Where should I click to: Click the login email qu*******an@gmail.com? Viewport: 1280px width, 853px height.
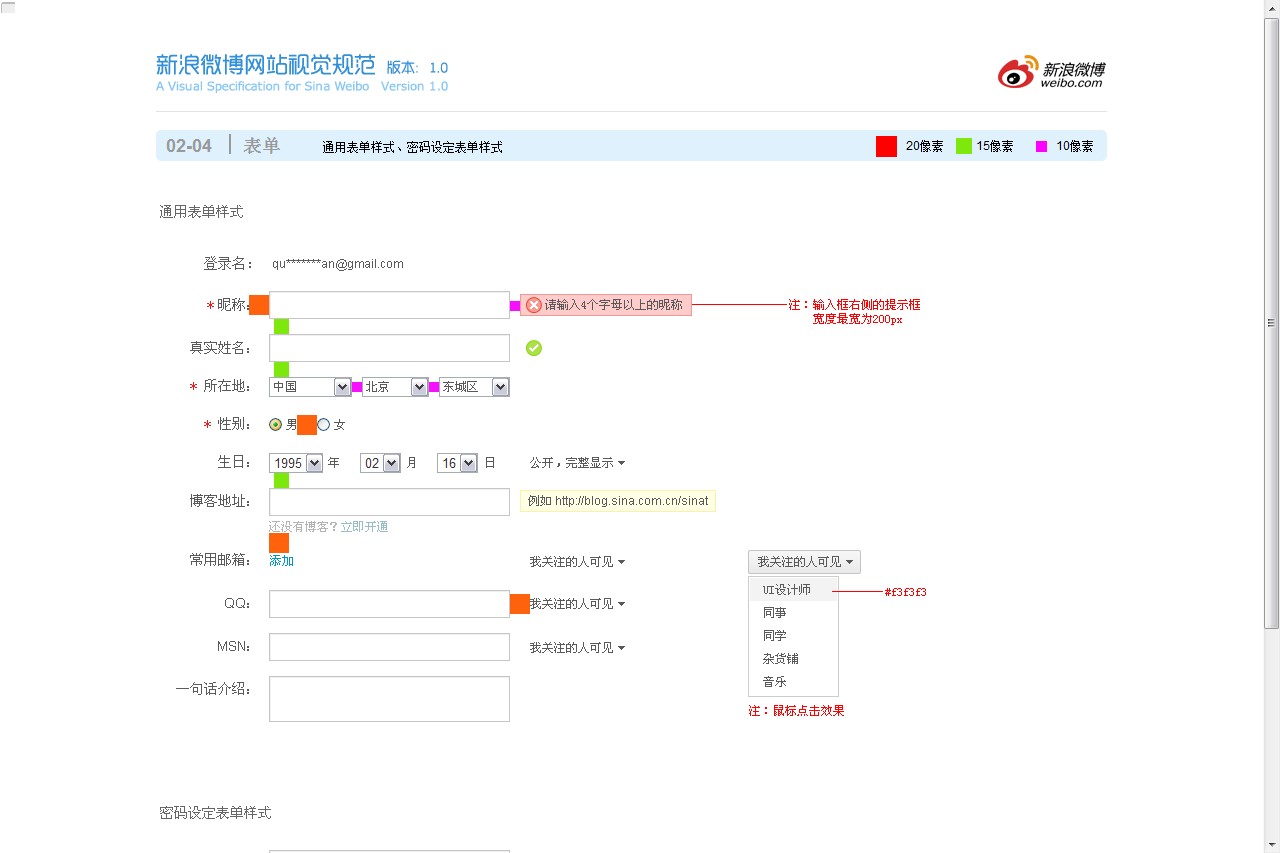tap(338, 264)
